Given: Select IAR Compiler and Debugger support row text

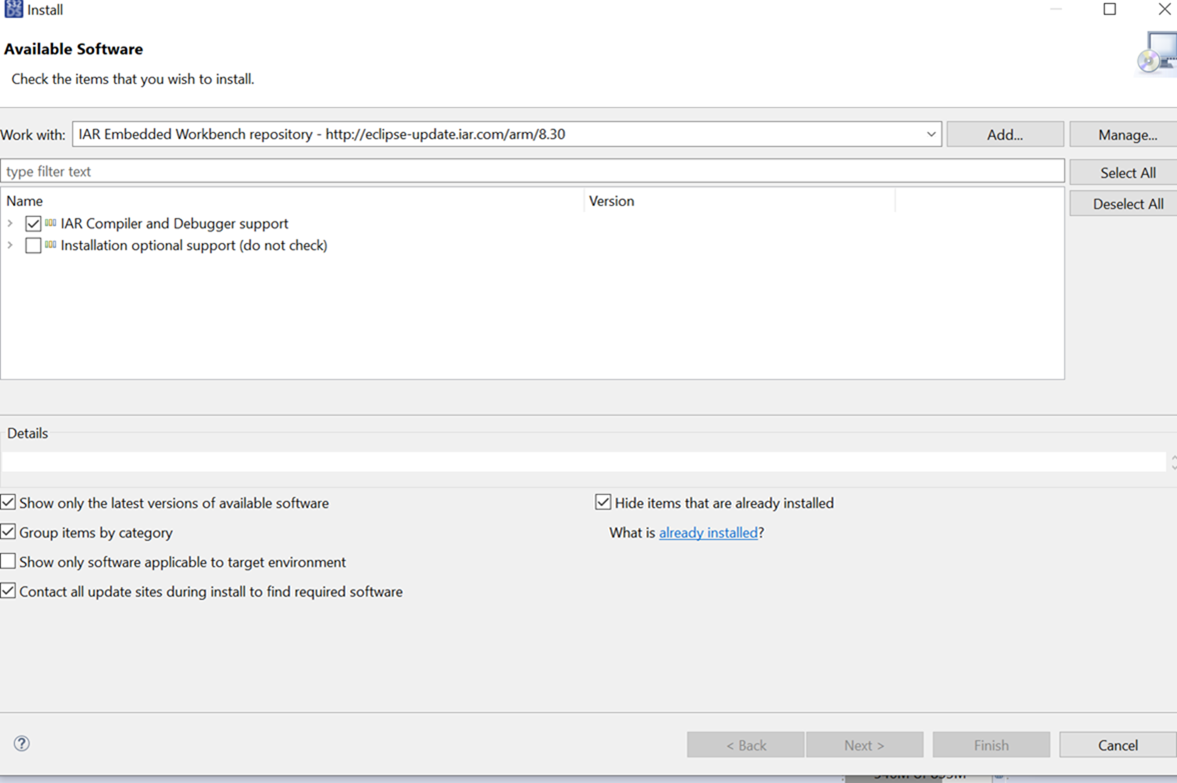Looking at the screenshot, I should [x=174, y=224].
